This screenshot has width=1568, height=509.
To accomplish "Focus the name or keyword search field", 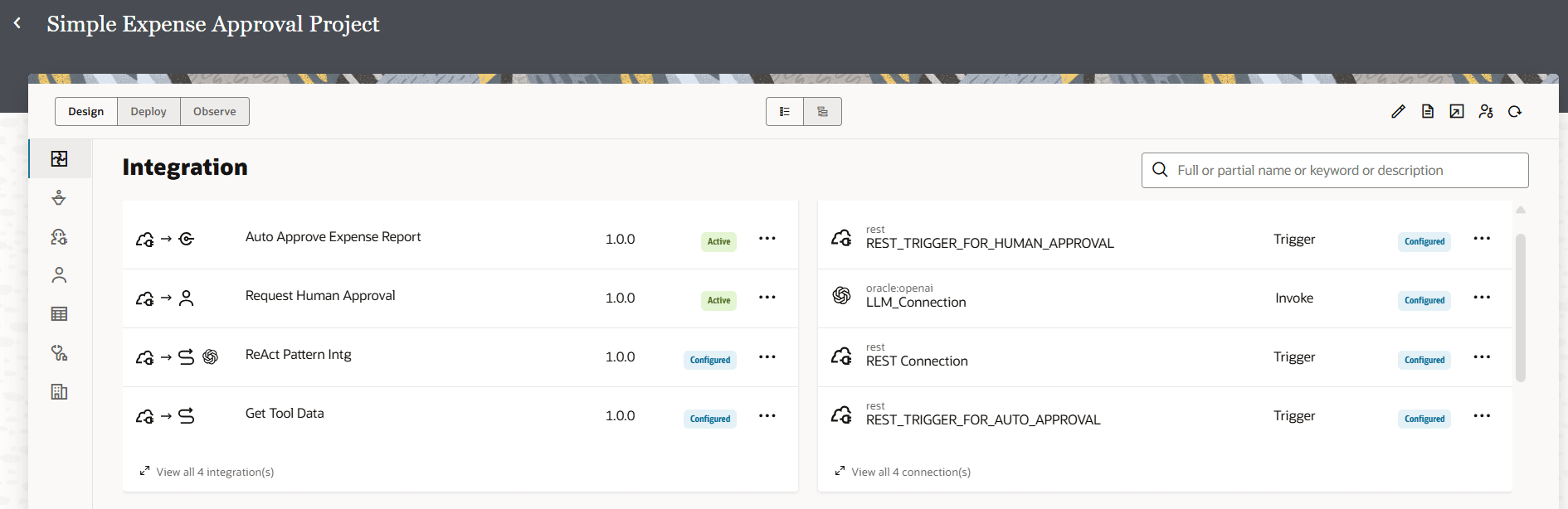I will point(1335,170).
